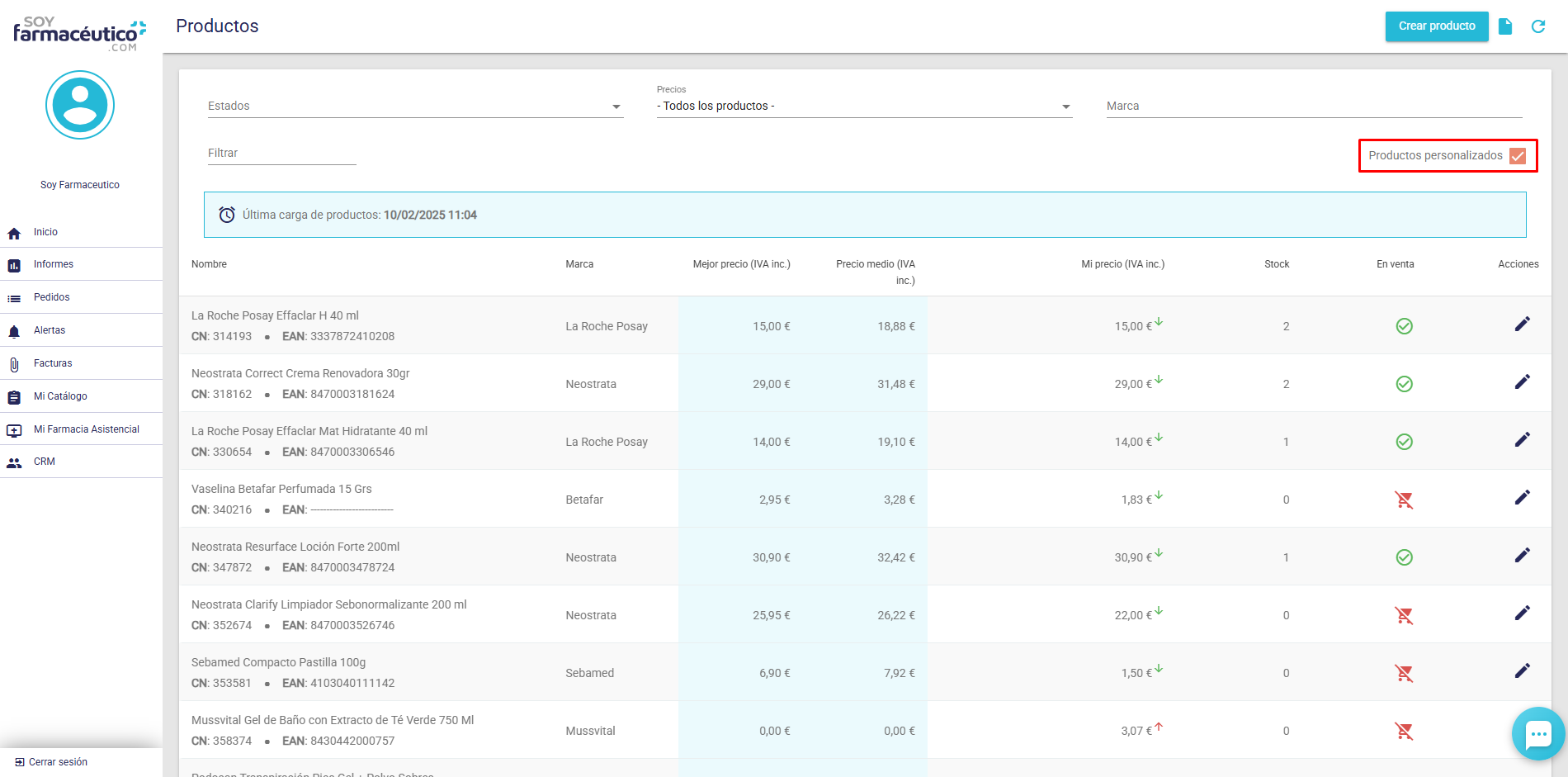This screenshot has height=777, width=1568.
Task: Click the Nombre column header
Action: (209, 264)
